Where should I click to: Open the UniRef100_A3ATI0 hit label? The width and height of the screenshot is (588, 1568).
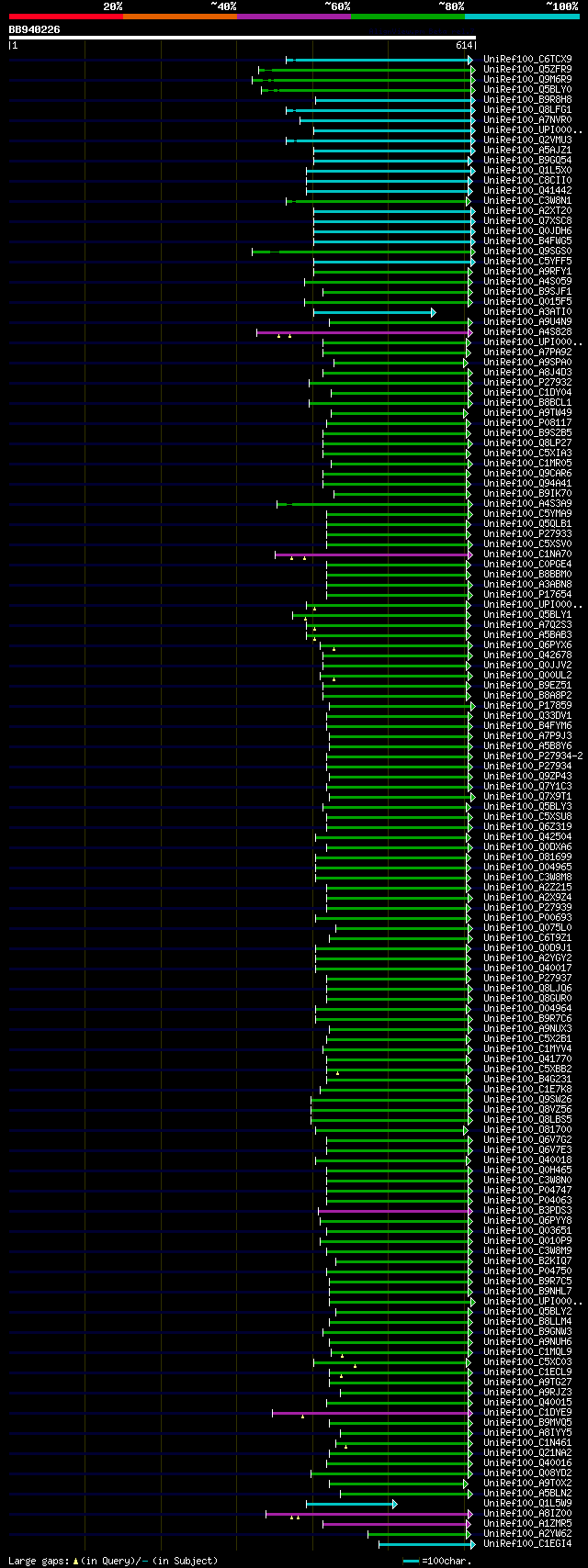coord(527,312)
